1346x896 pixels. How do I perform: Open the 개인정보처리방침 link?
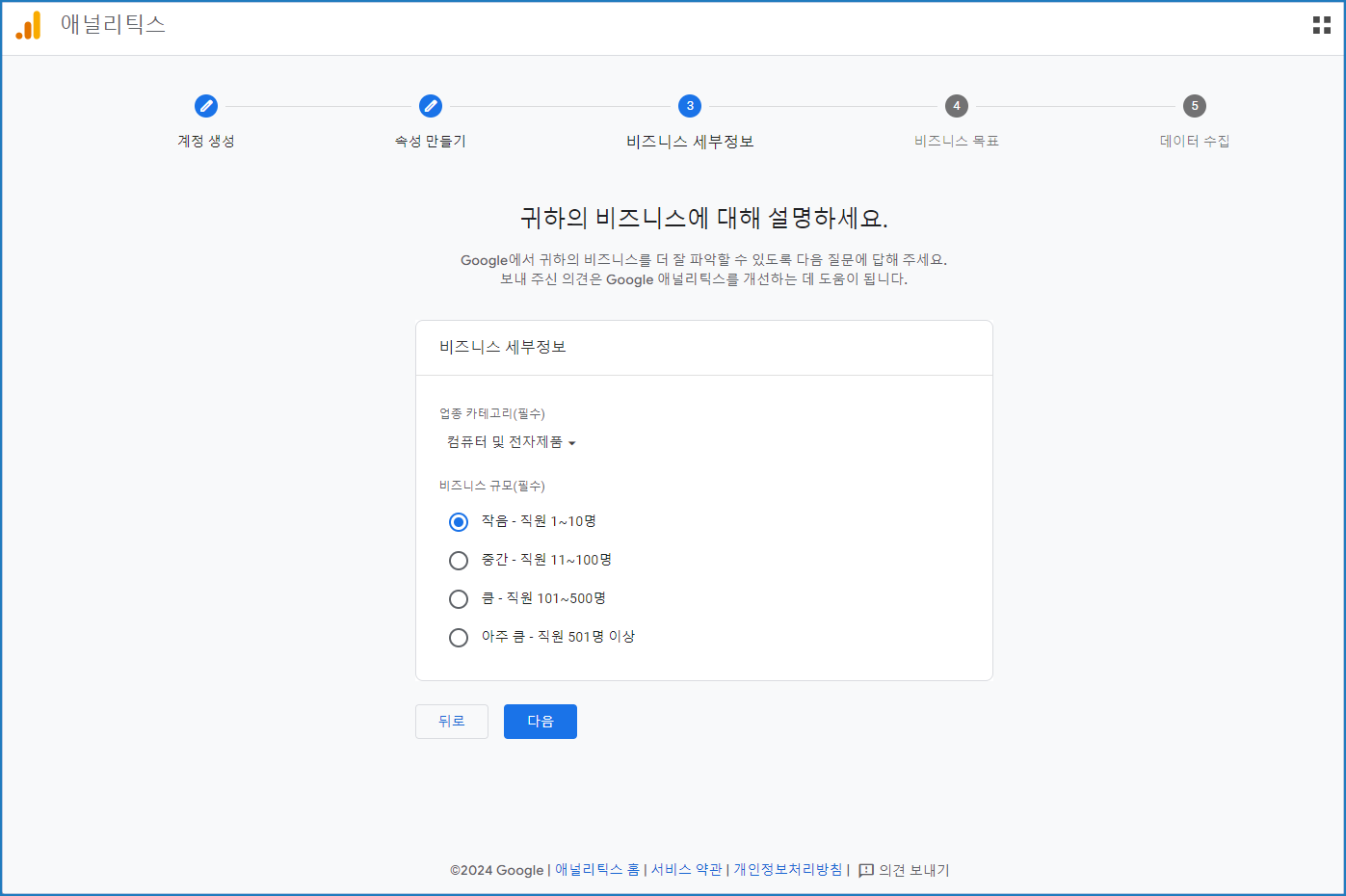(787, 870)
